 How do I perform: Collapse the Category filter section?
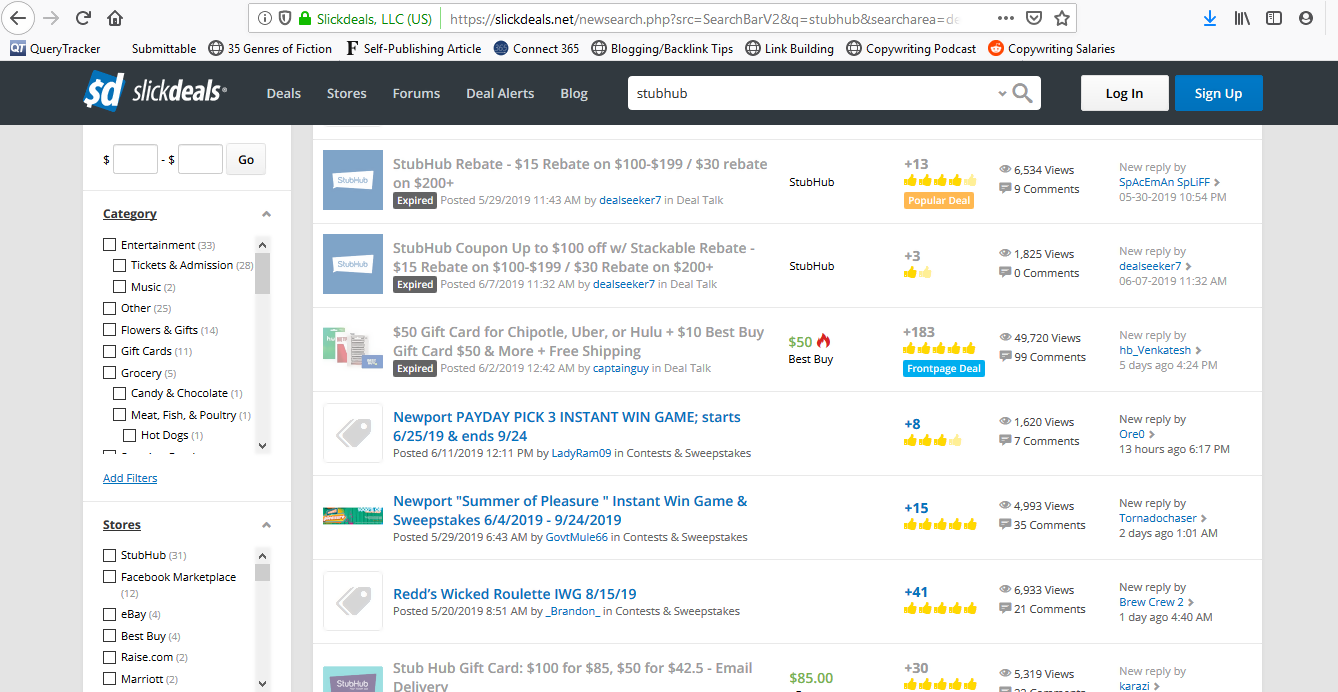point(266,214)
